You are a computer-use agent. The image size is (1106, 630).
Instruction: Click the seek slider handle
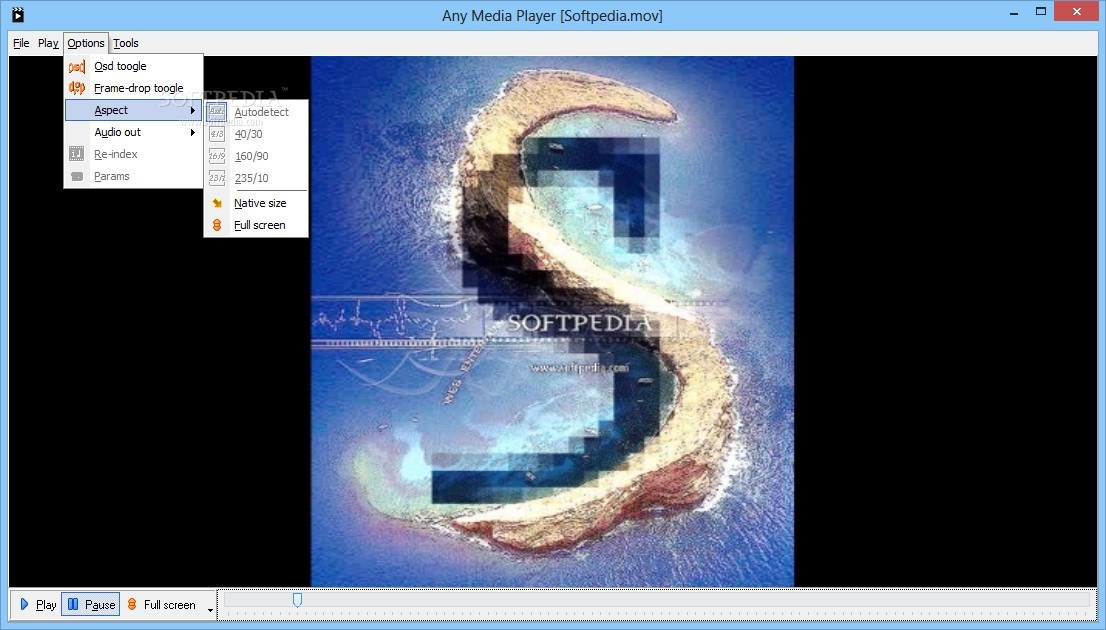pos(298,600)
